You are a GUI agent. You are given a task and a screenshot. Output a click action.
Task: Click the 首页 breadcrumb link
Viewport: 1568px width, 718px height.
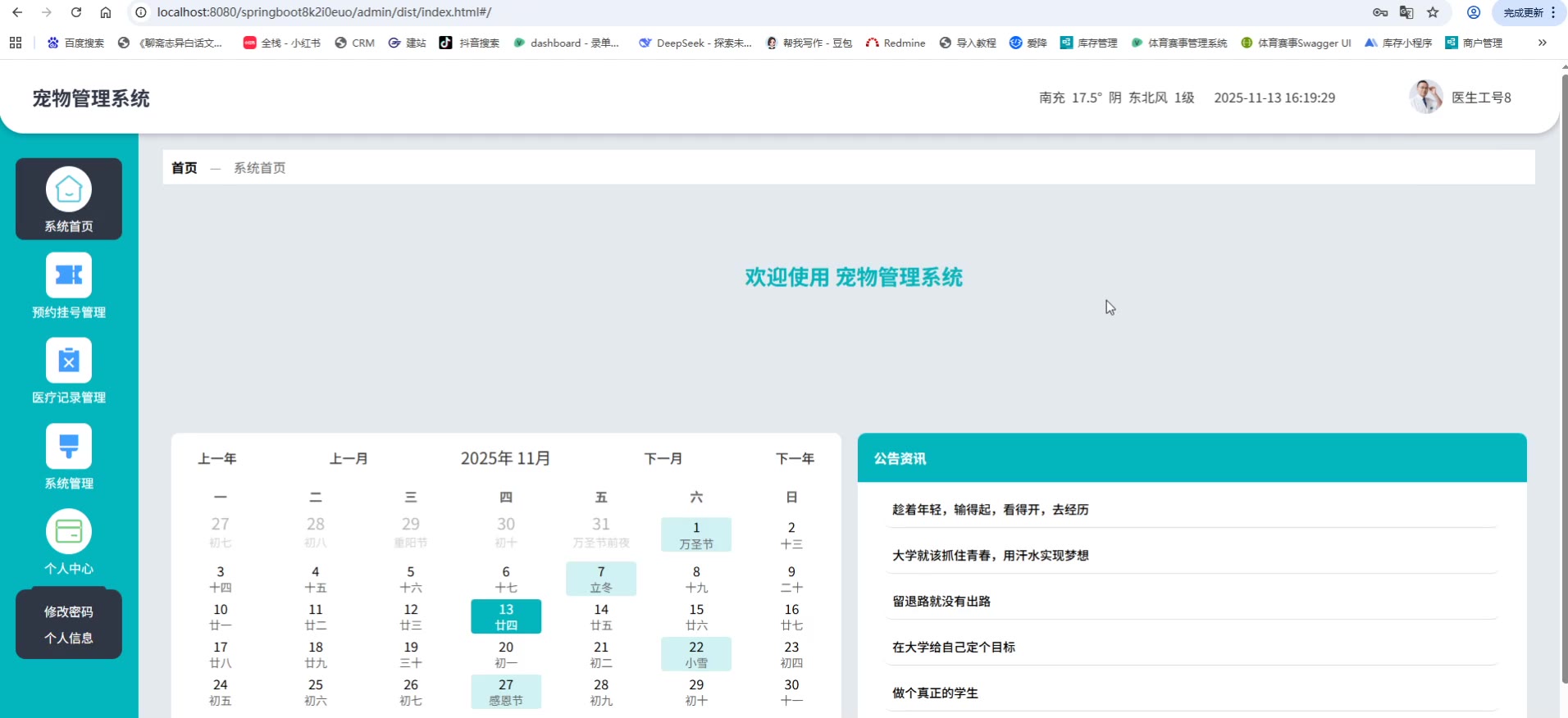tap(185, 168)
